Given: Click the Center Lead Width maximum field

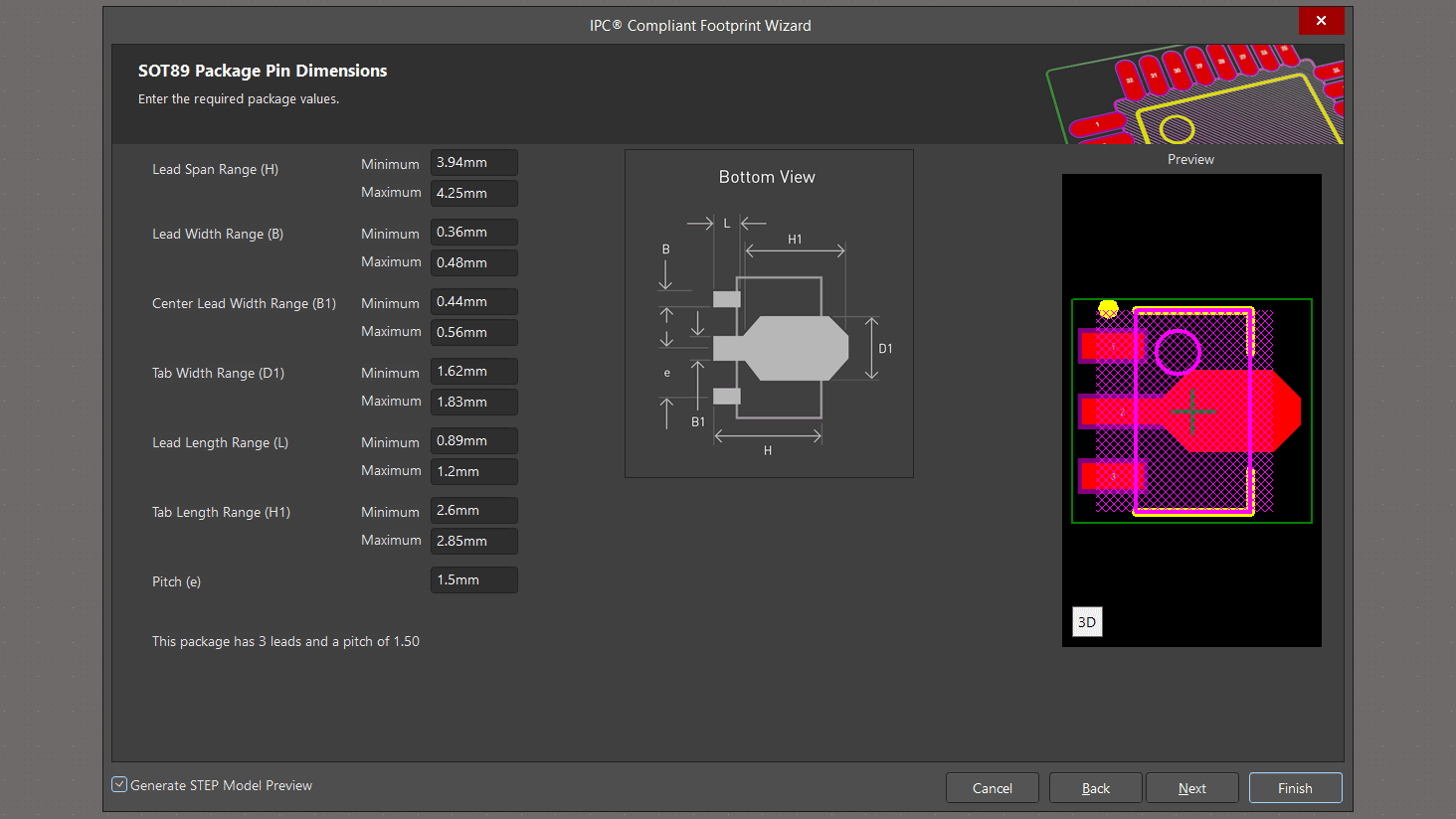Looking at the screenshot, I should click(x=473, y=332).
